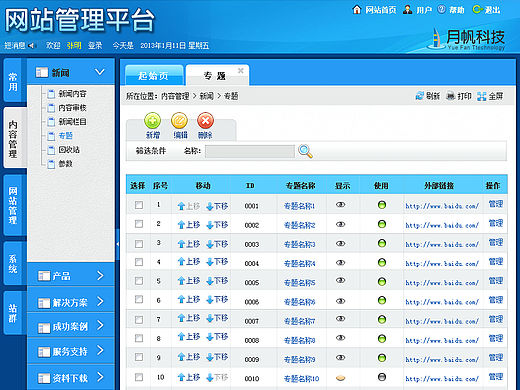Move row 0001 down with 下移
This screenshot has width=520, height=390.
pyautogui.click(x=217, y=206)
